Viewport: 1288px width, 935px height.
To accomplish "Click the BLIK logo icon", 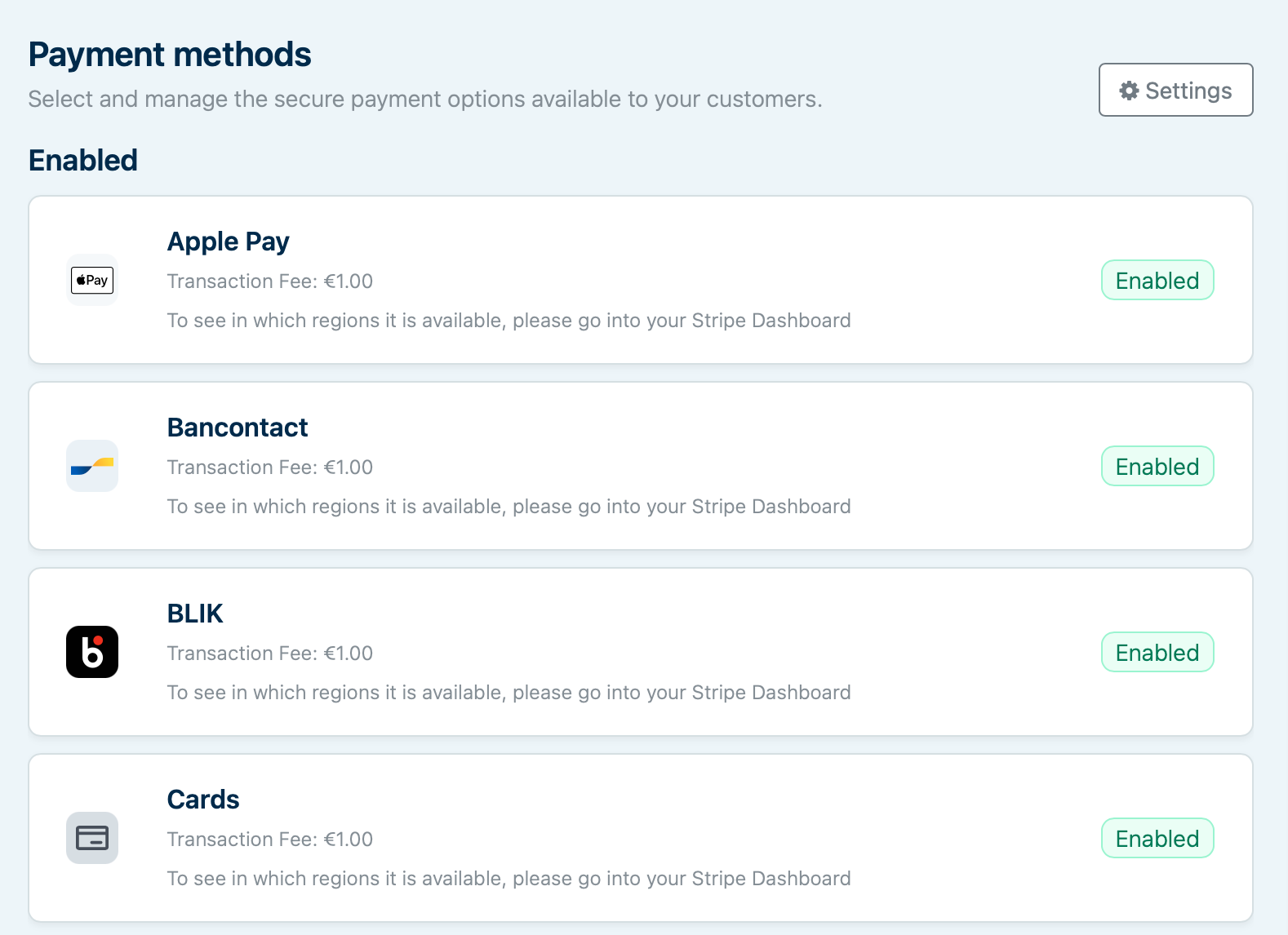I will [92, 652].
